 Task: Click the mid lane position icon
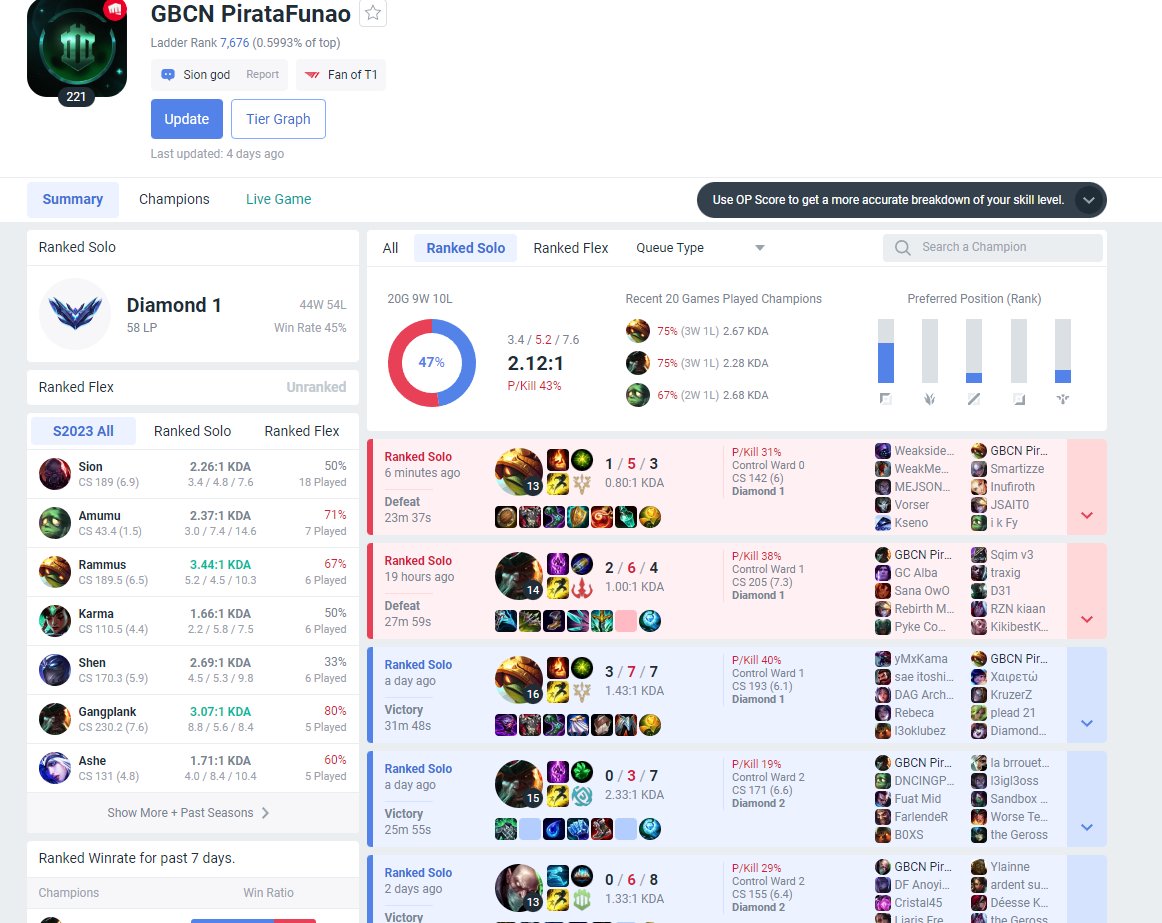pos(974,399)
